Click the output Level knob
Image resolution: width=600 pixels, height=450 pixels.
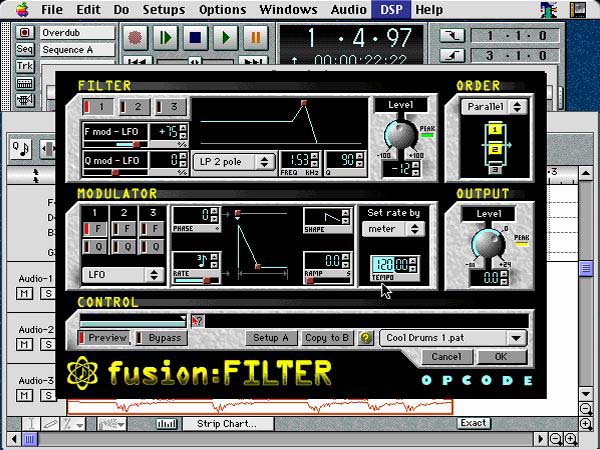click(490, 240)
